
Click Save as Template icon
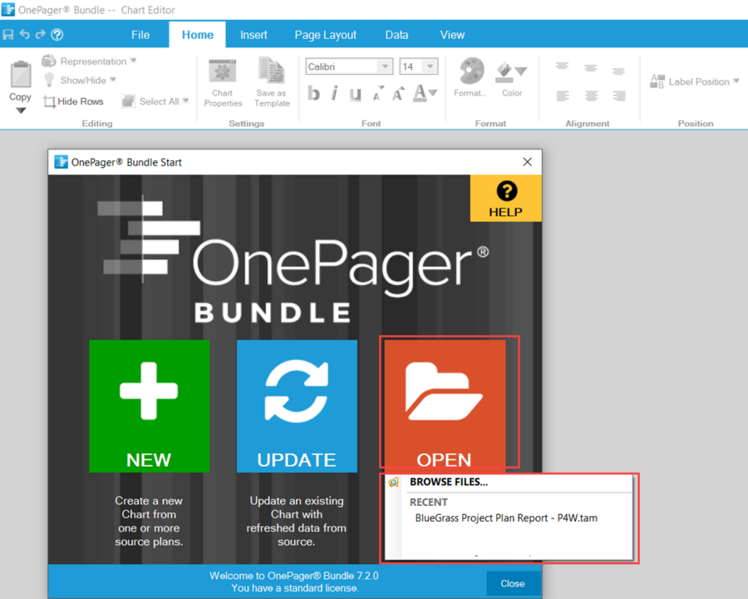272,83
